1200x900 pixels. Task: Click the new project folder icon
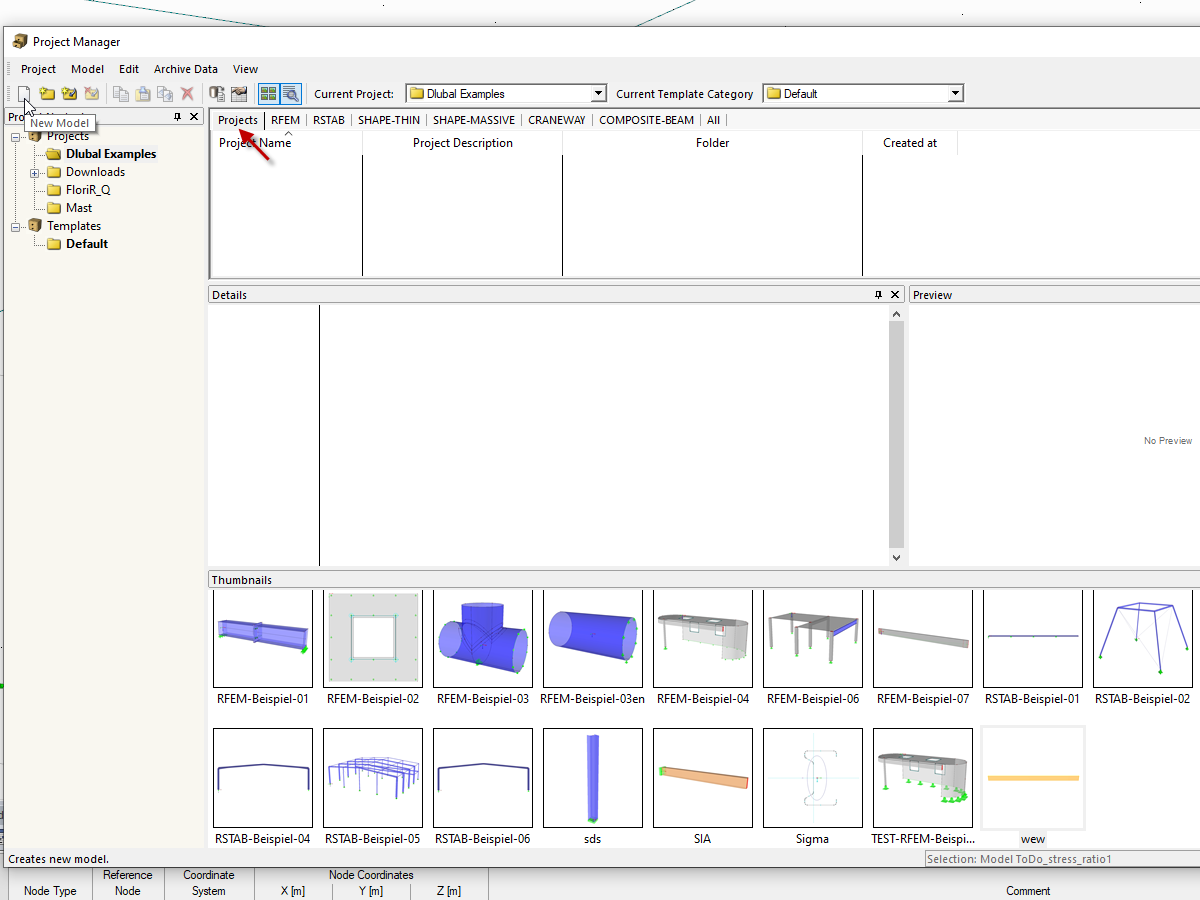tap(47, 94)
